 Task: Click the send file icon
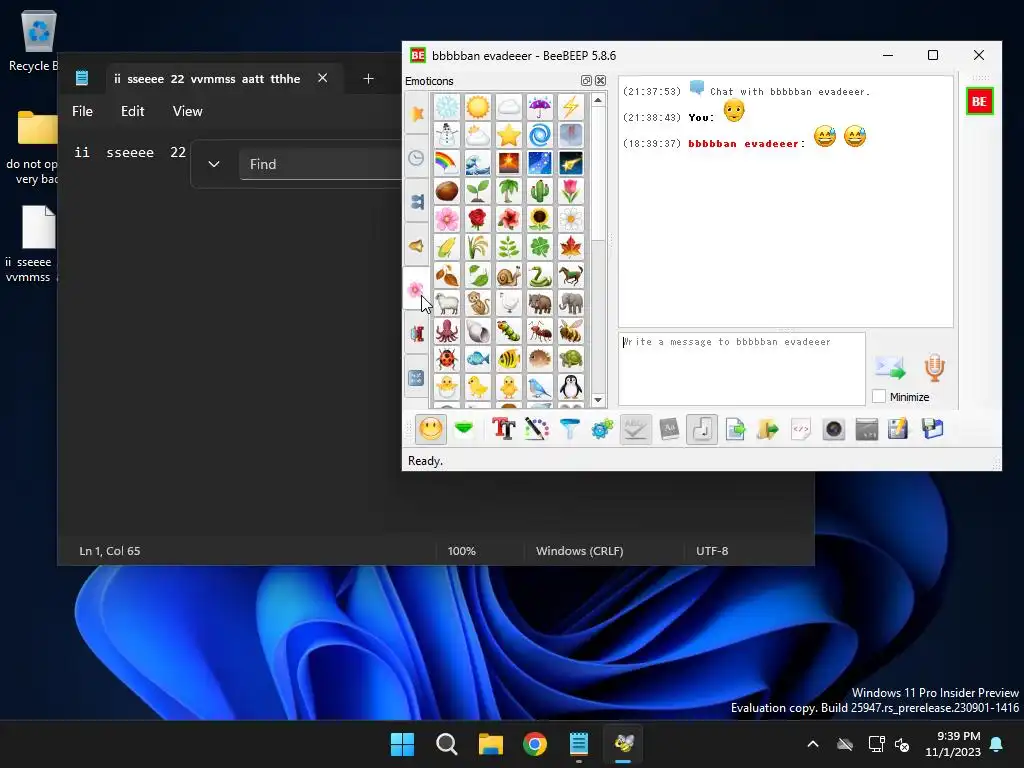tap(735, 429)
